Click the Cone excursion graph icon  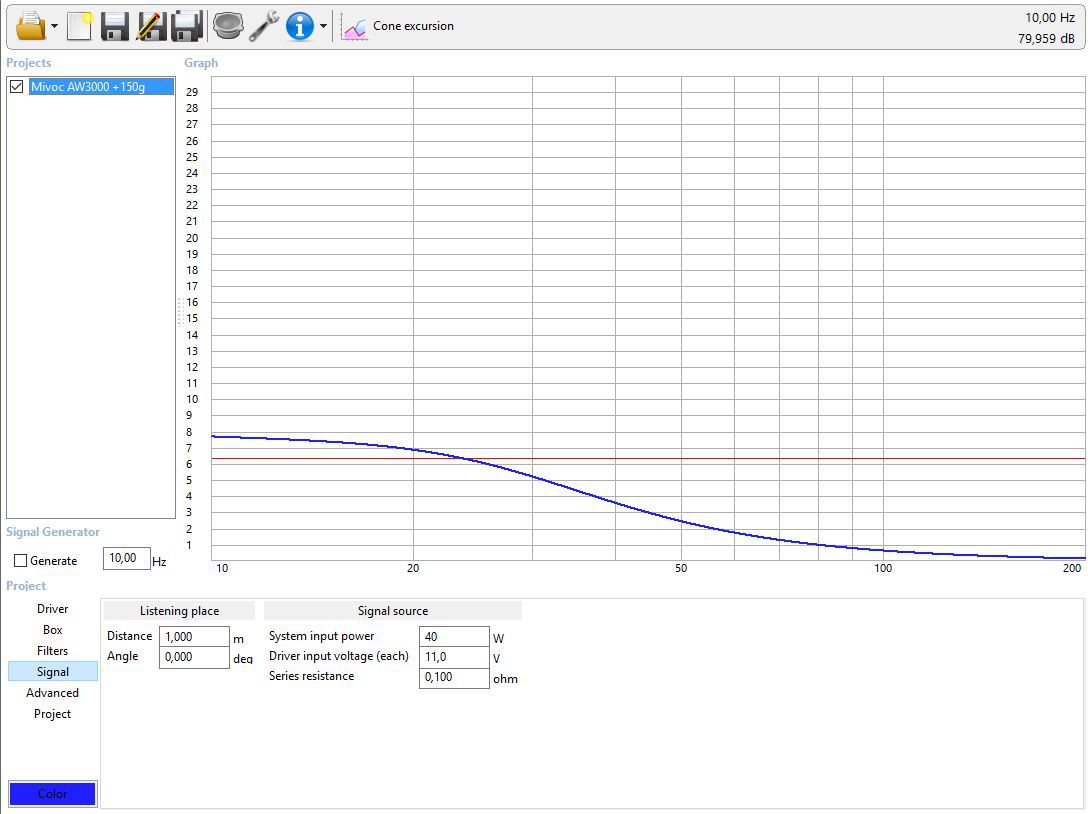[354, 27]
